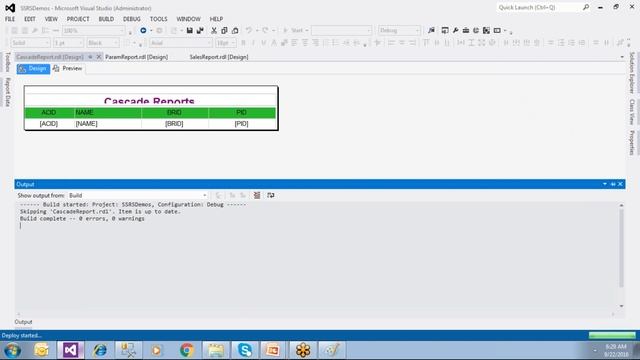Expand the Toolbox side tab
Screen dimensions: 640x360
(x=7, y=62)
